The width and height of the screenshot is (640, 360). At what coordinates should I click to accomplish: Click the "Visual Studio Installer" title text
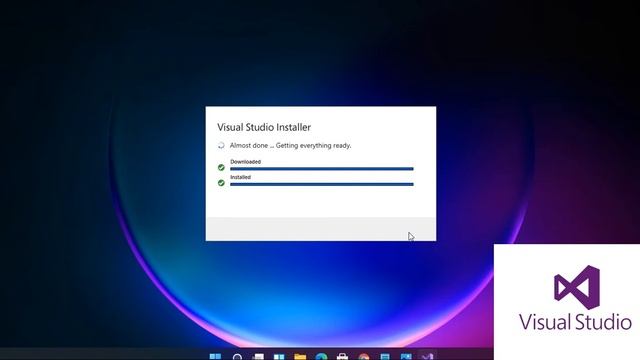tap(264, 127)
